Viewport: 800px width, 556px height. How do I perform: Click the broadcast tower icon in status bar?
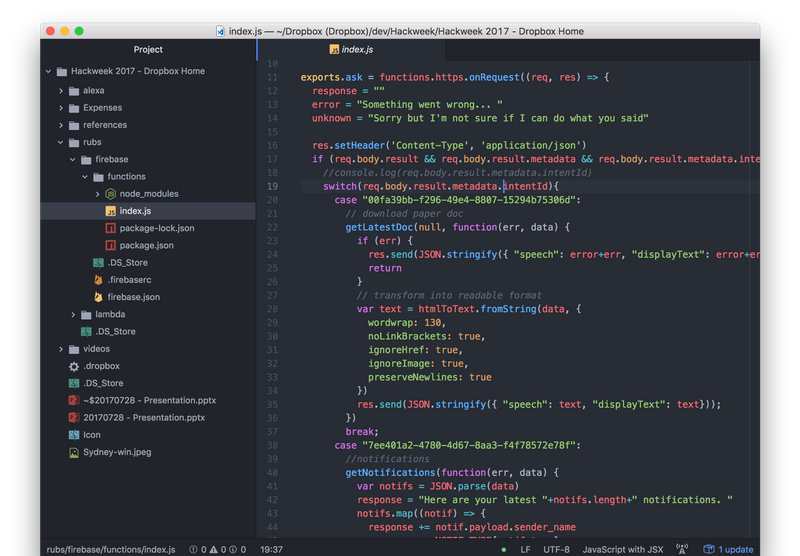click(x=682, y=549)
